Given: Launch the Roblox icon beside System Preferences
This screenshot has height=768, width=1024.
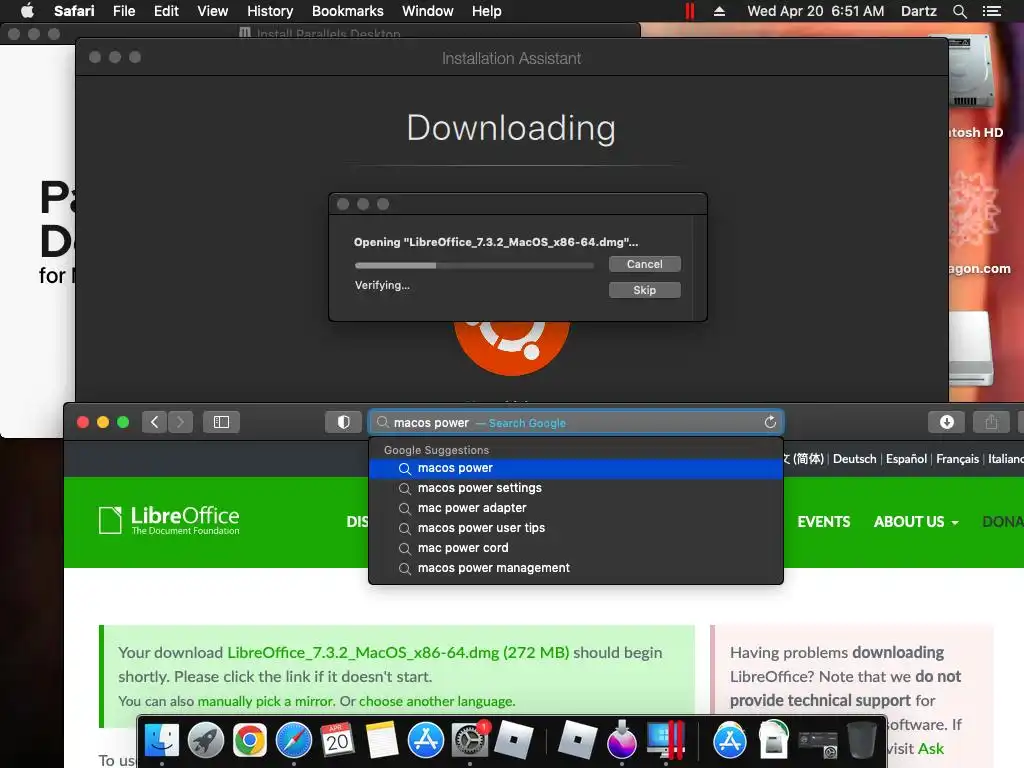Looking at the screenshot, I should (513, 741).
